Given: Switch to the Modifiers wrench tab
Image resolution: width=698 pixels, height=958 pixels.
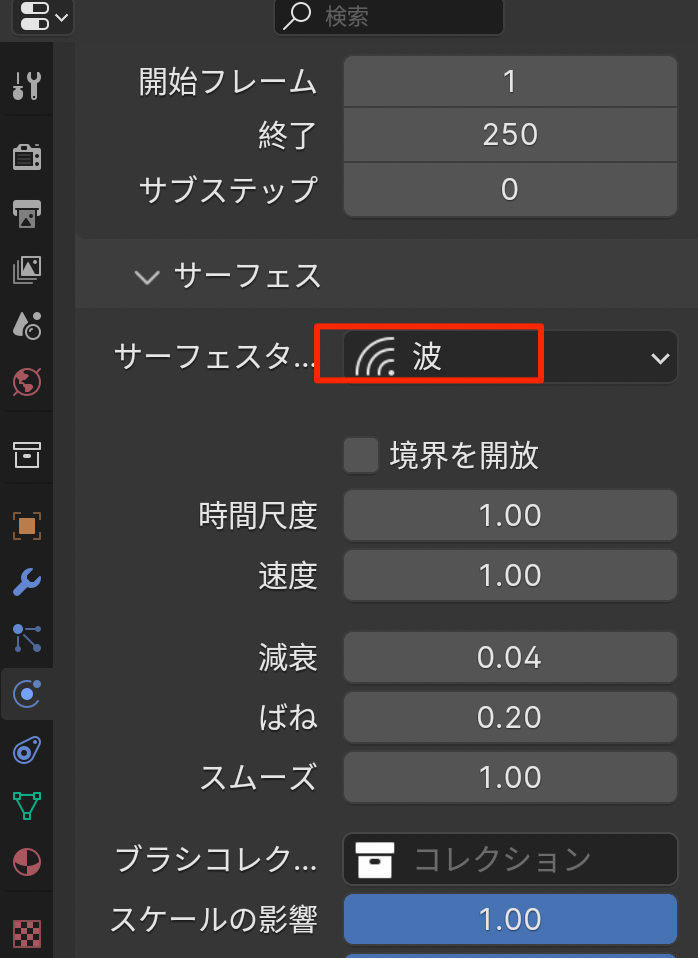Looking at the screenshot, I should click(x=26, y=581).
